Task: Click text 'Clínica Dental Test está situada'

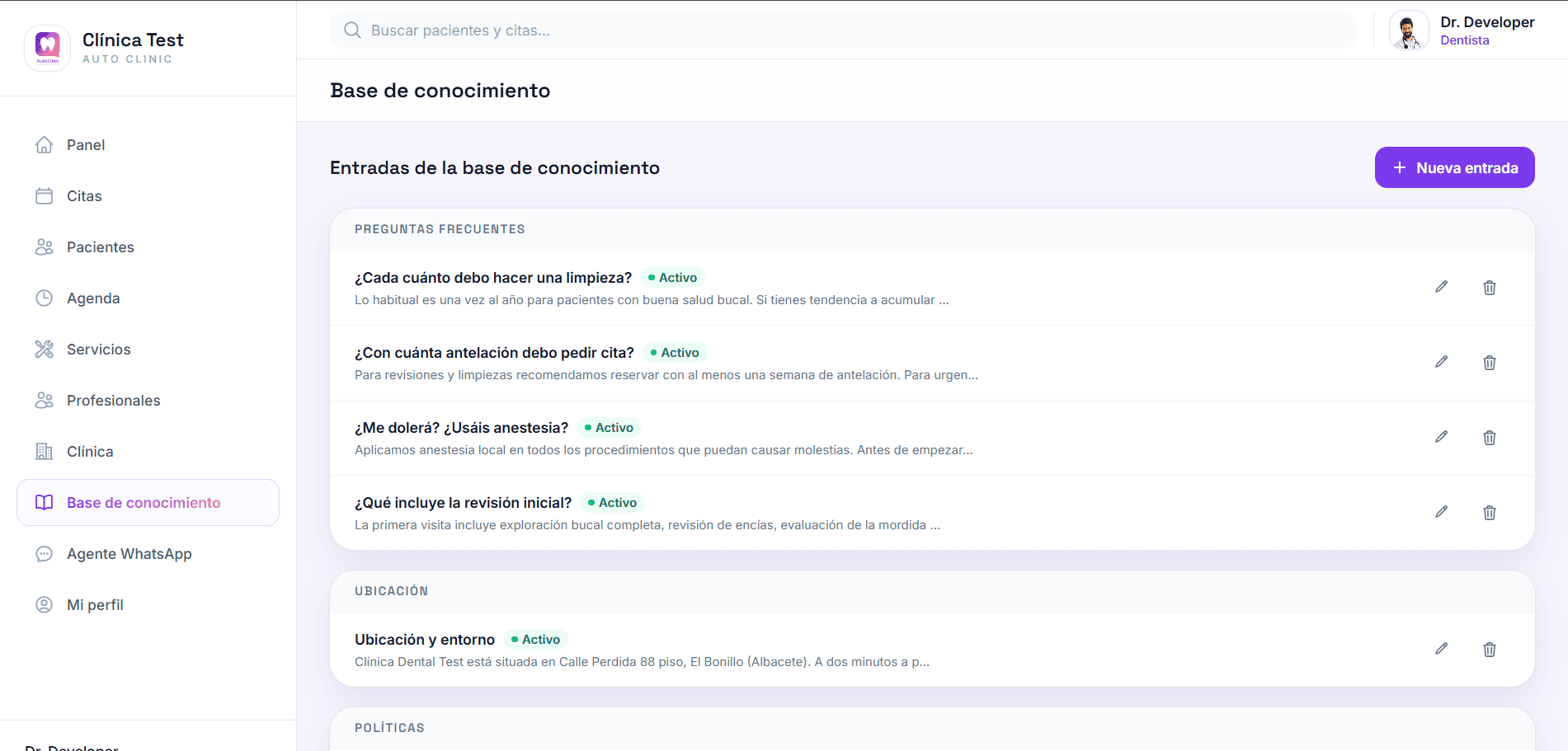Action: click(446, 662)
